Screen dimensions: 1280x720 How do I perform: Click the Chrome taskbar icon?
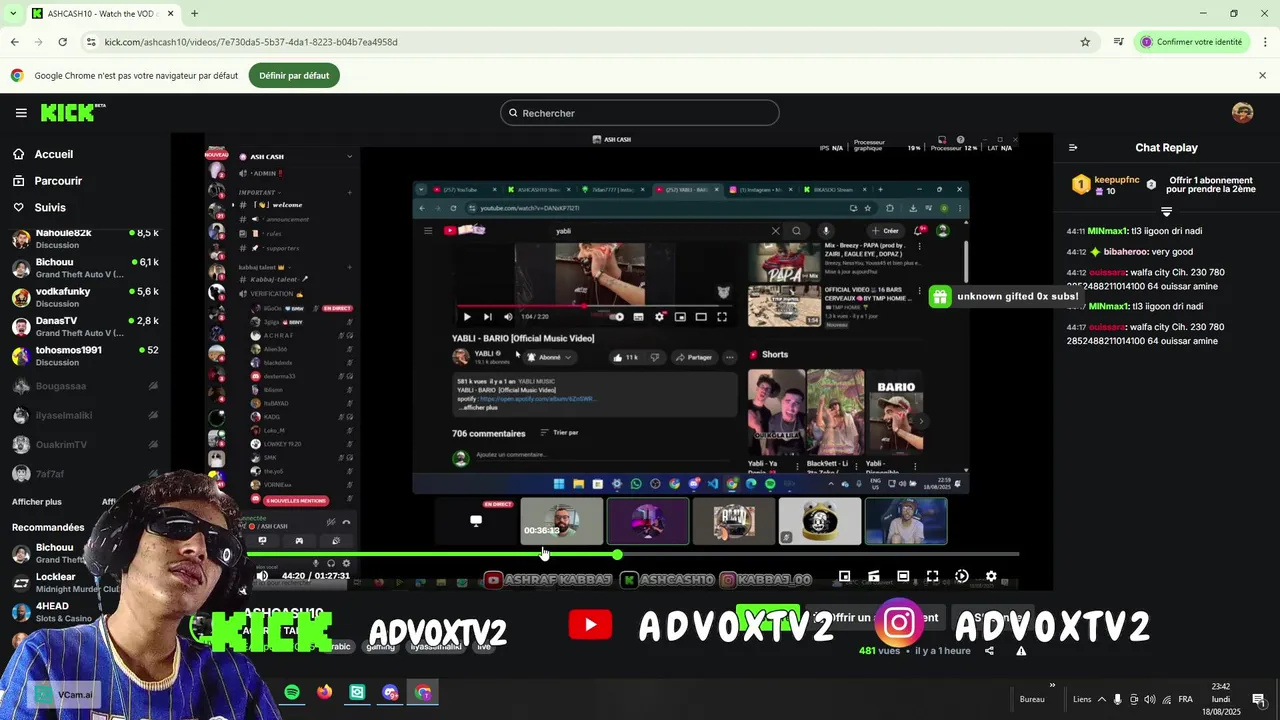tap(424, 692)
